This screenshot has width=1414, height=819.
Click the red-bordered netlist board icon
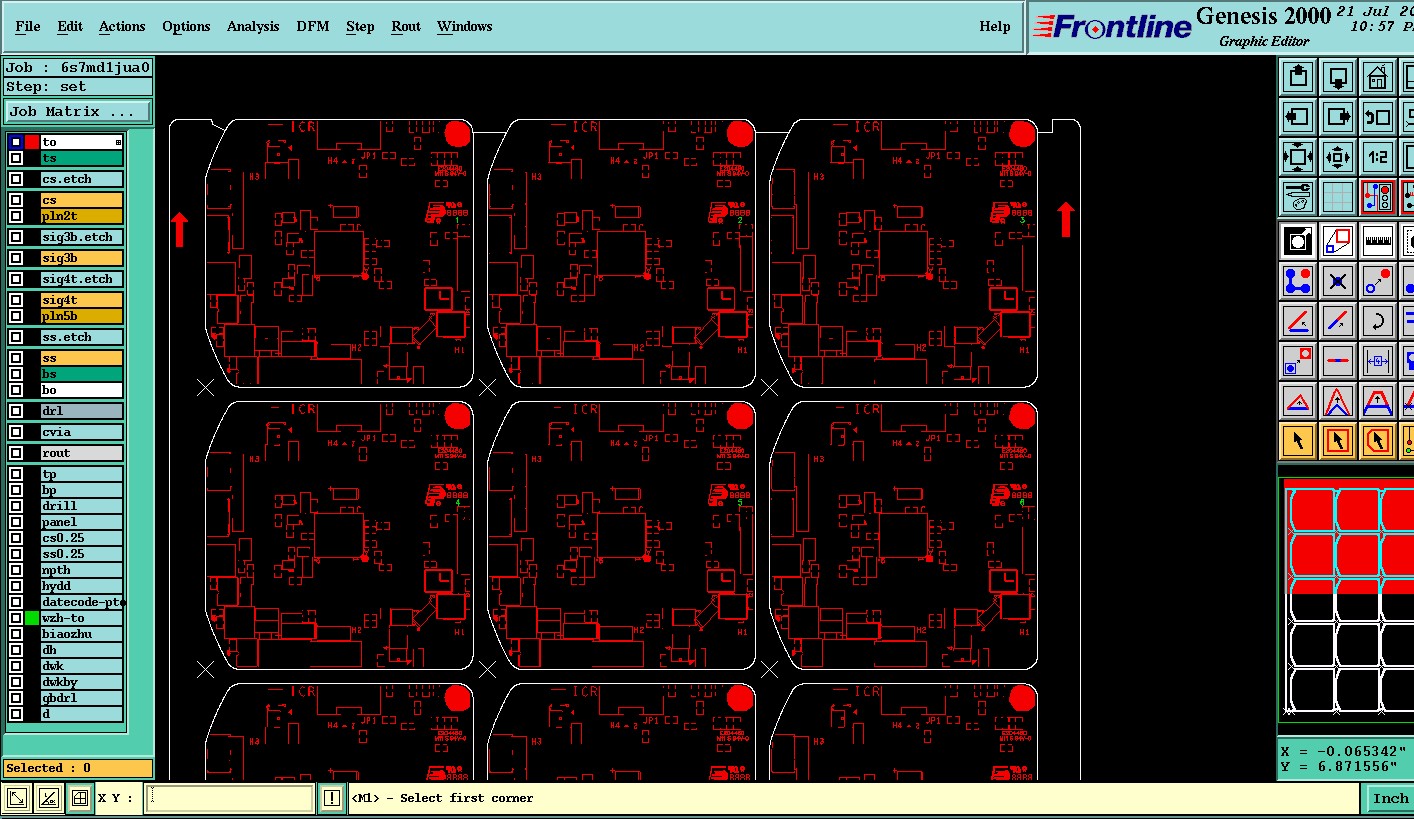pos(1378,197)
